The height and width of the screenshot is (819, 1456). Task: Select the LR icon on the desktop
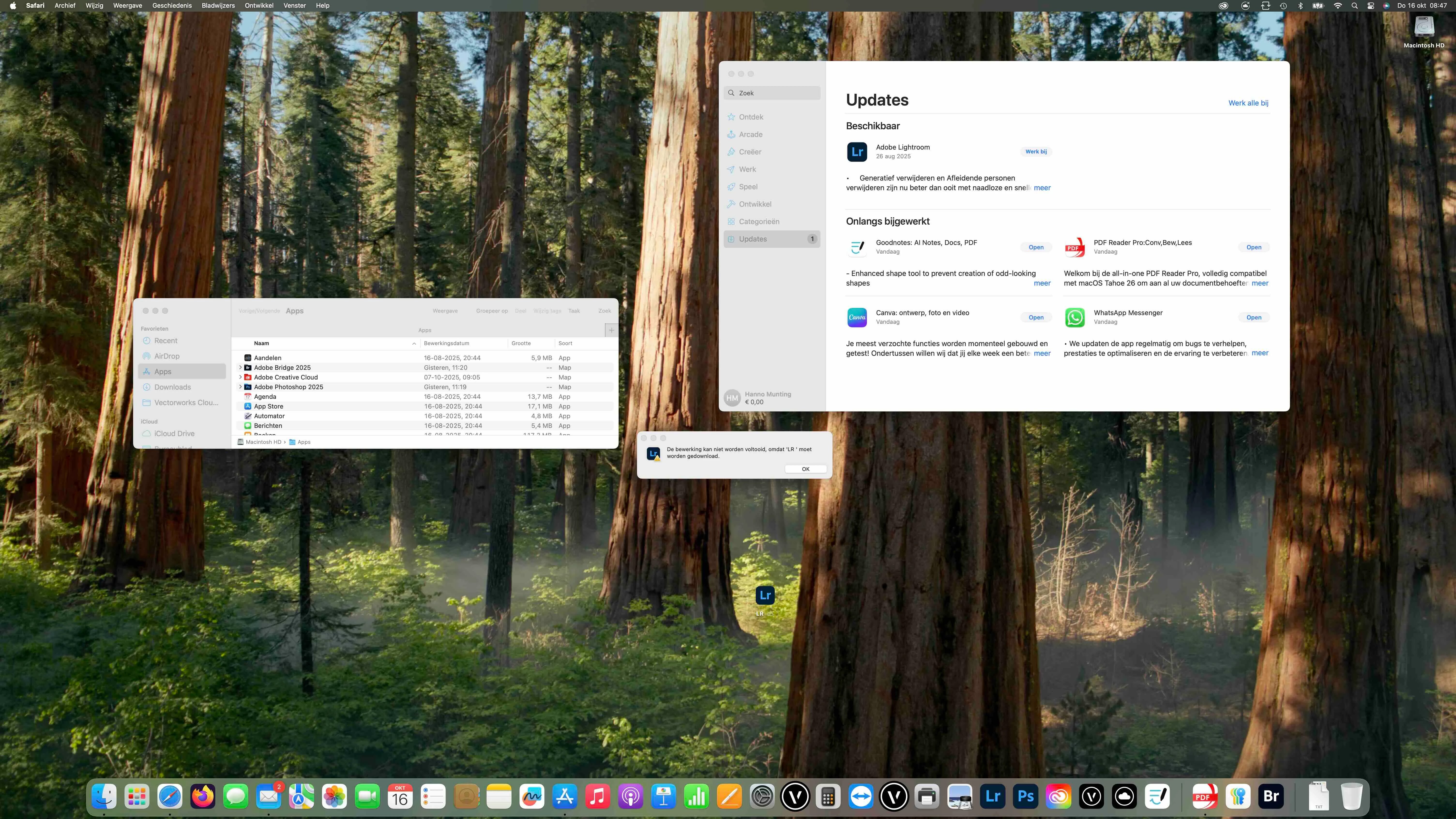[x=765, y=595]
